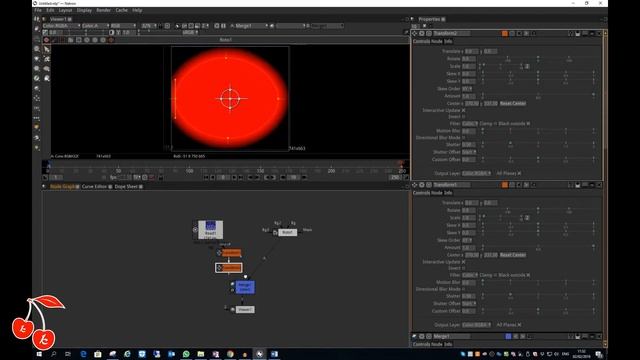Select the Read1 node in graph
This screenshot has width=640, height=360.
pos(210,230)
